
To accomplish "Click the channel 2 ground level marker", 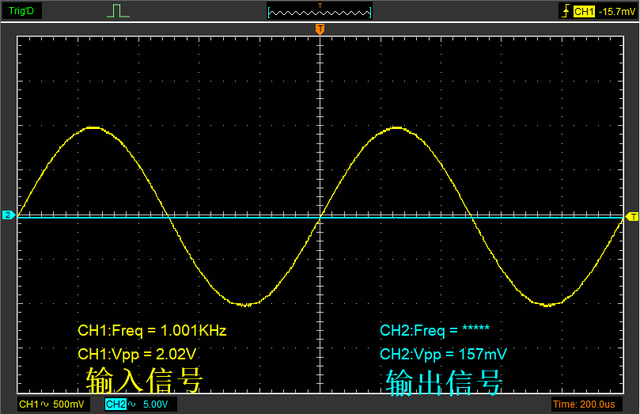I will click(x=7, y=216).
